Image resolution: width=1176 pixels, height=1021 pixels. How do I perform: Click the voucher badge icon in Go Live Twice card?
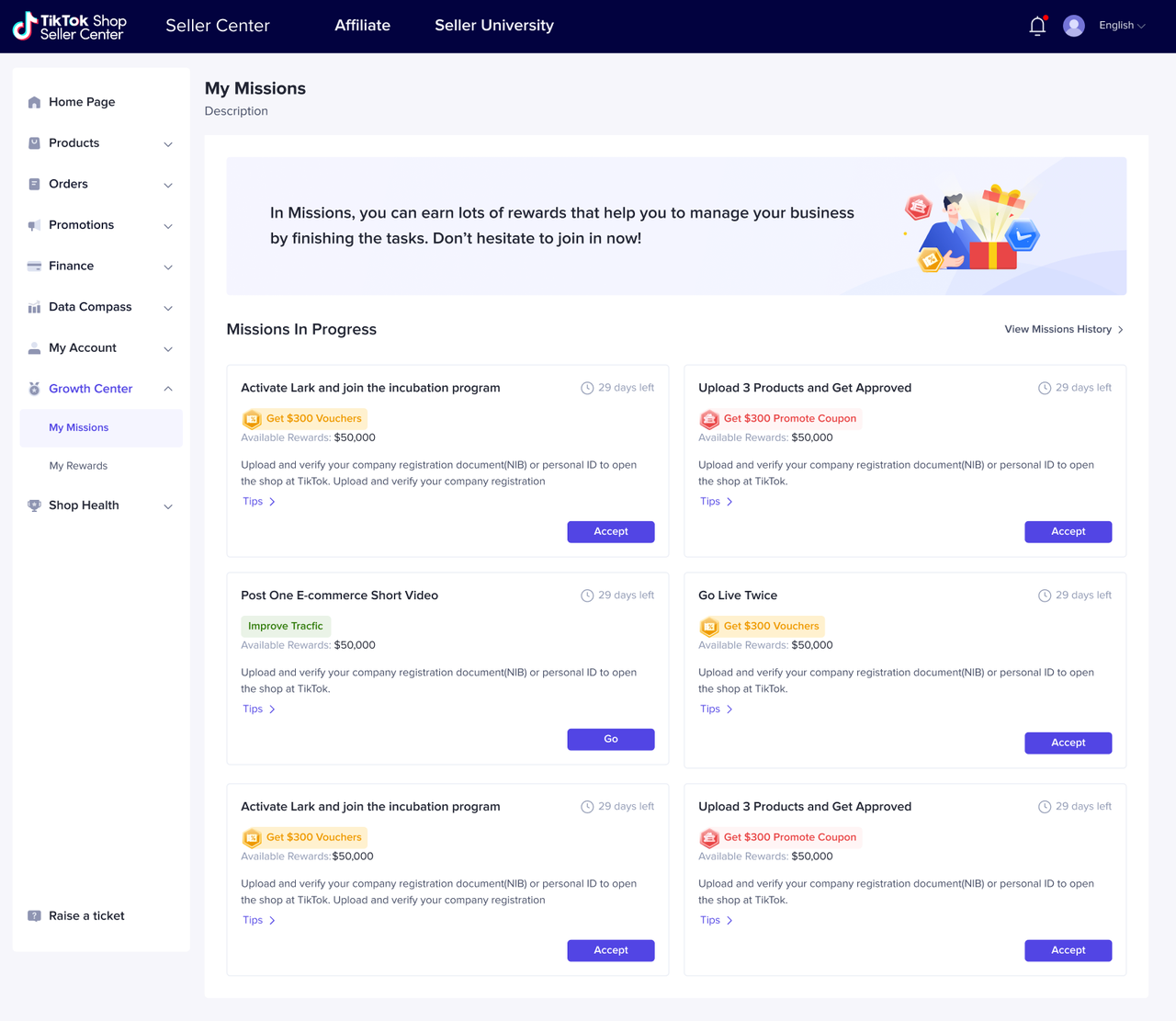pyautogui.click(x=709, y=627)
